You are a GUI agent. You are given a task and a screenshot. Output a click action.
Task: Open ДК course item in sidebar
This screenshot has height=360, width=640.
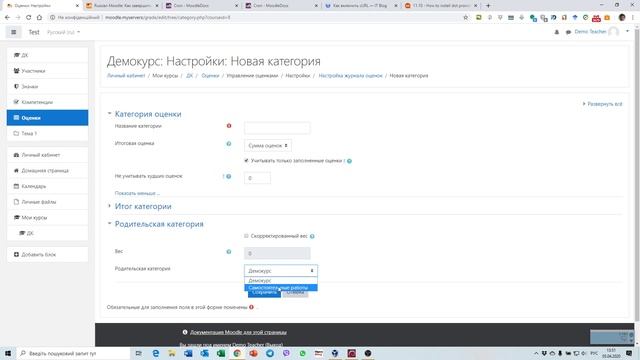(x=47, y=55)
